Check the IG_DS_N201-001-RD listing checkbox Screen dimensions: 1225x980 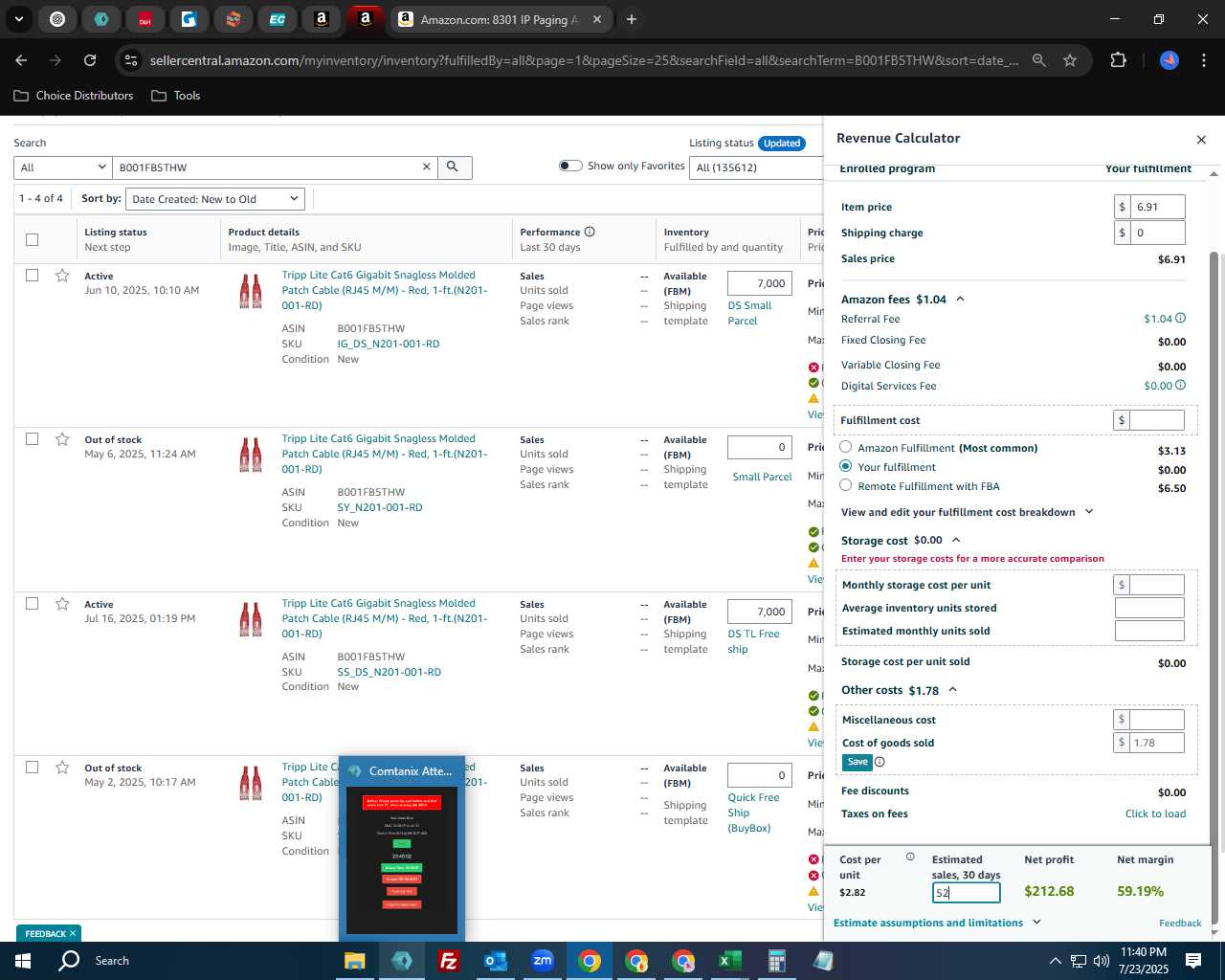tap(33, 276)
